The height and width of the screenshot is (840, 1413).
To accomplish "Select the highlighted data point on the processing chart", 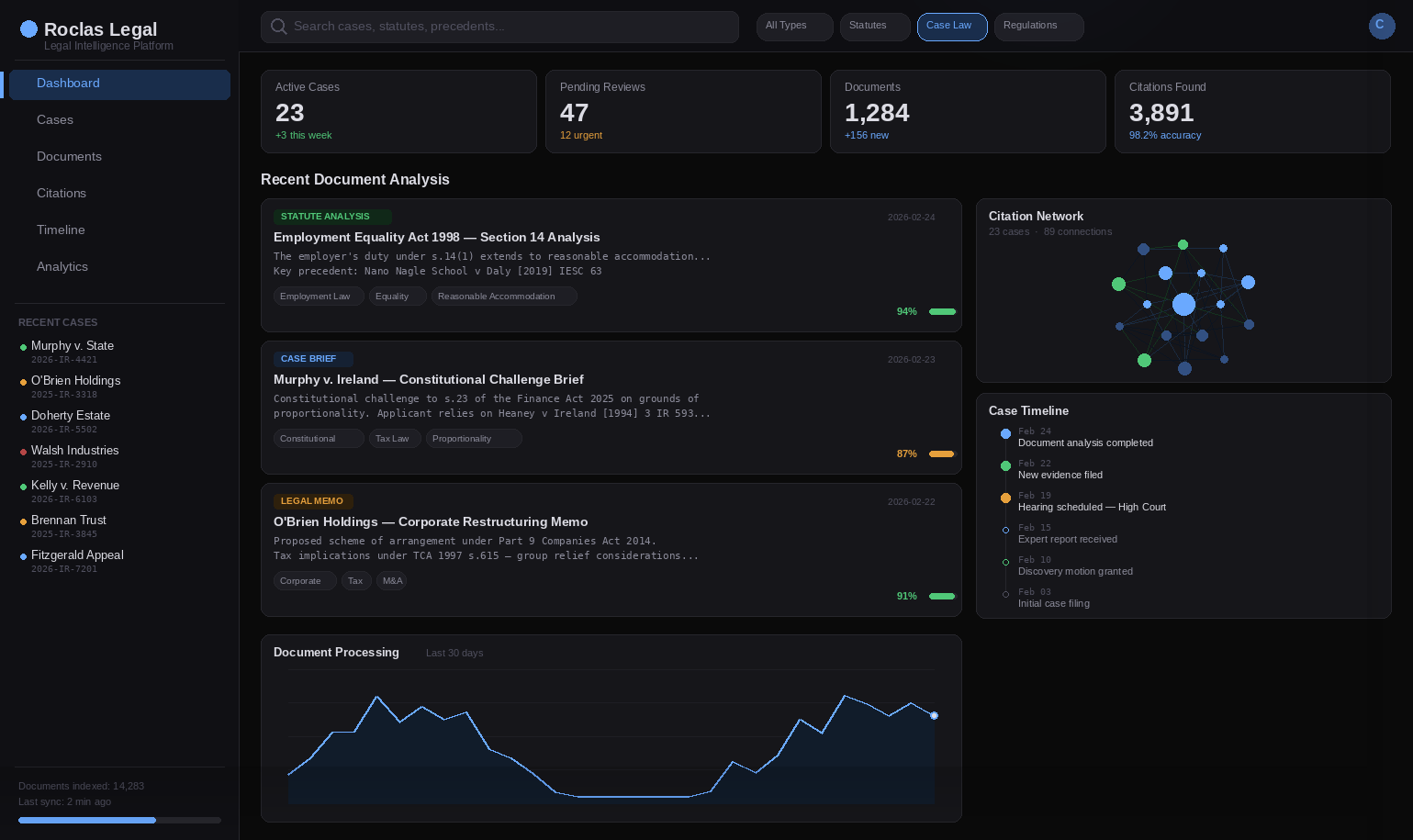I will (x=934, y=715).
